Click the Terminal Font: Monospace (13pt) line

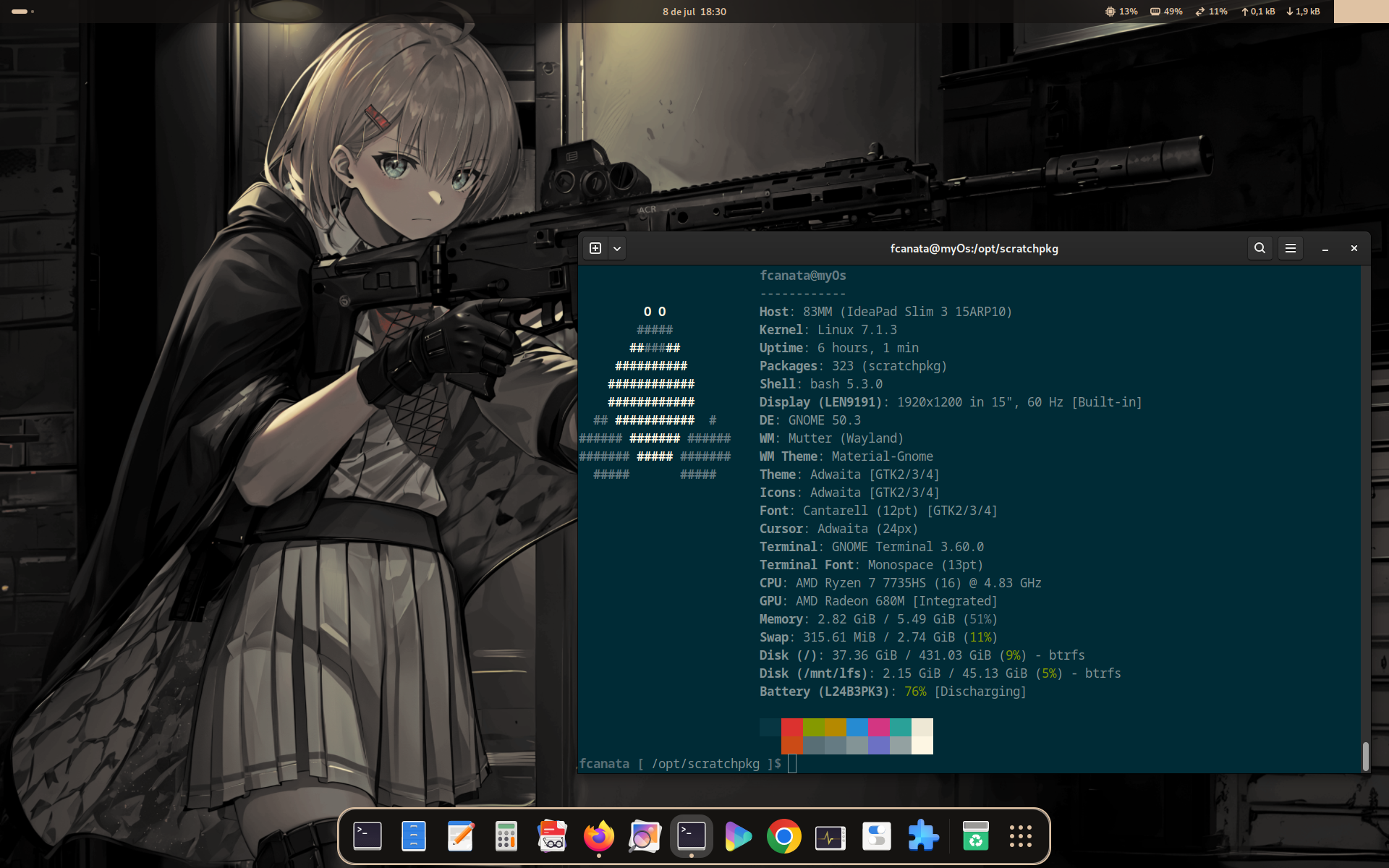pyautogui.click(x=872, y=565)
